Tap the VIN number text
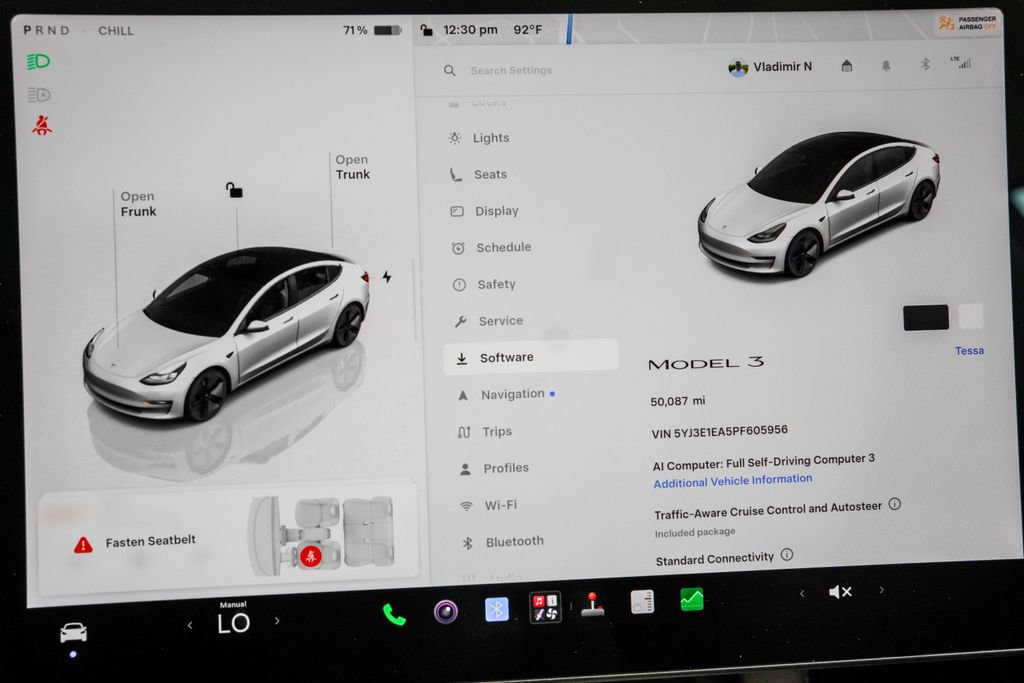The width and height of the screenshot is (1024, 683). 719,432
